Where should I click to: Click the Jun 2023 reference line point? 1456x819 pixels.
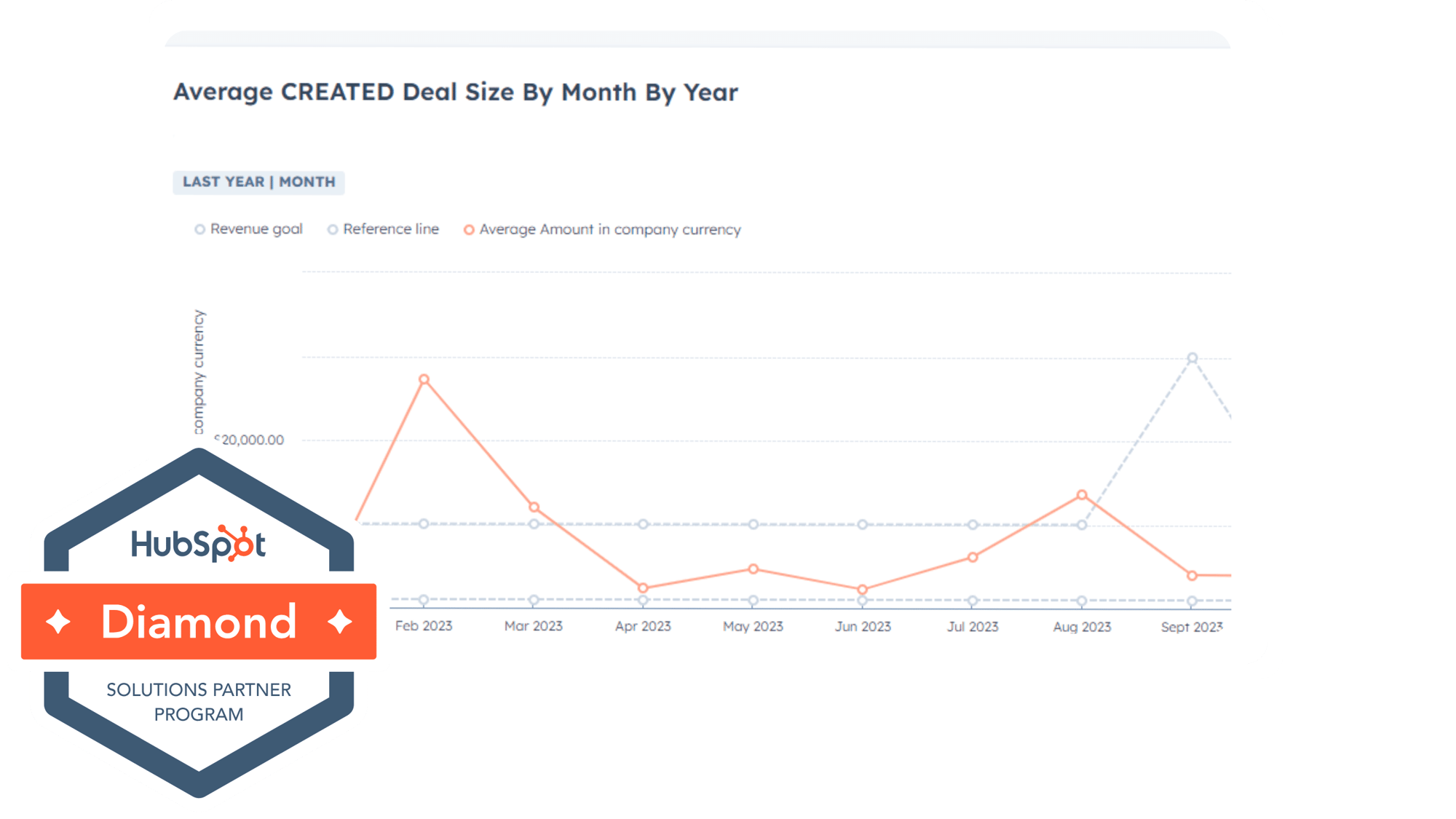(863, 601)
